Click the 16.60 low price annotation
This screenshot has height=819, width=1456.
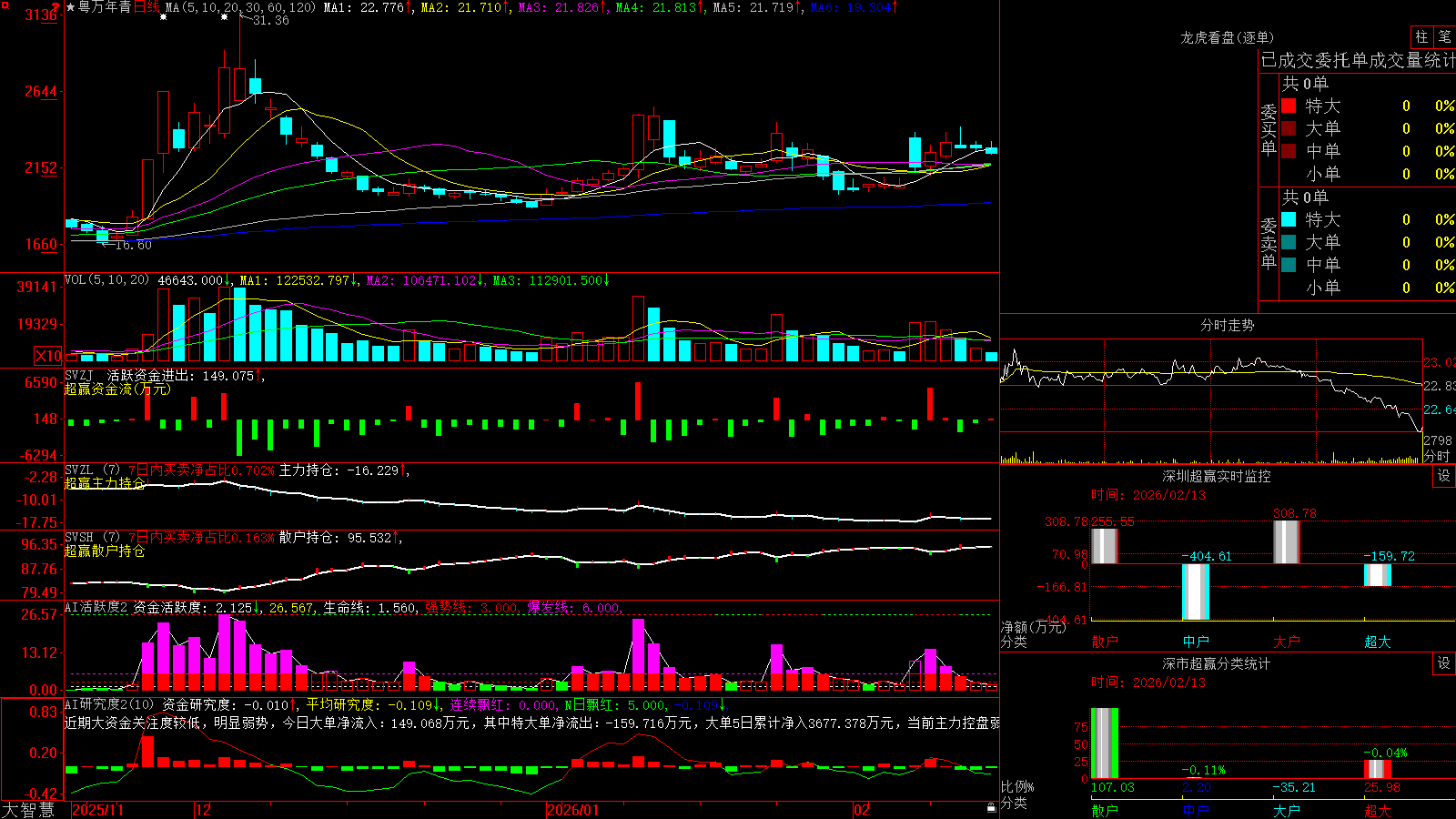[133, 245]
